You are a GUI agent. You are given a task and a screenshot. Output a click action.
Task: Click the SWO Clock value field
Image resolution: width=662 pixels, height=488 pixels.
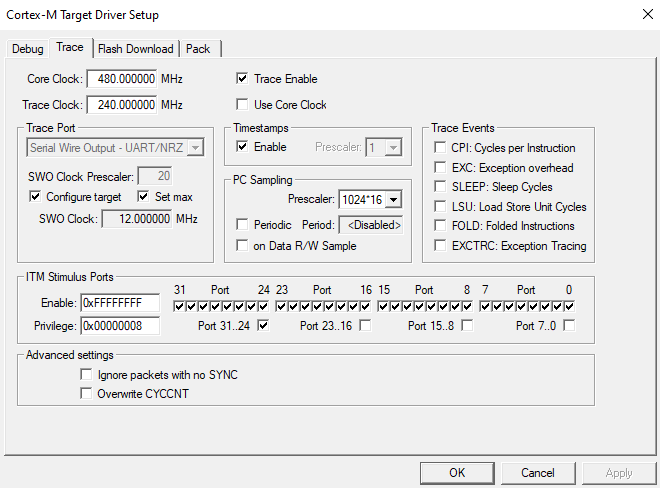[137, 219]
